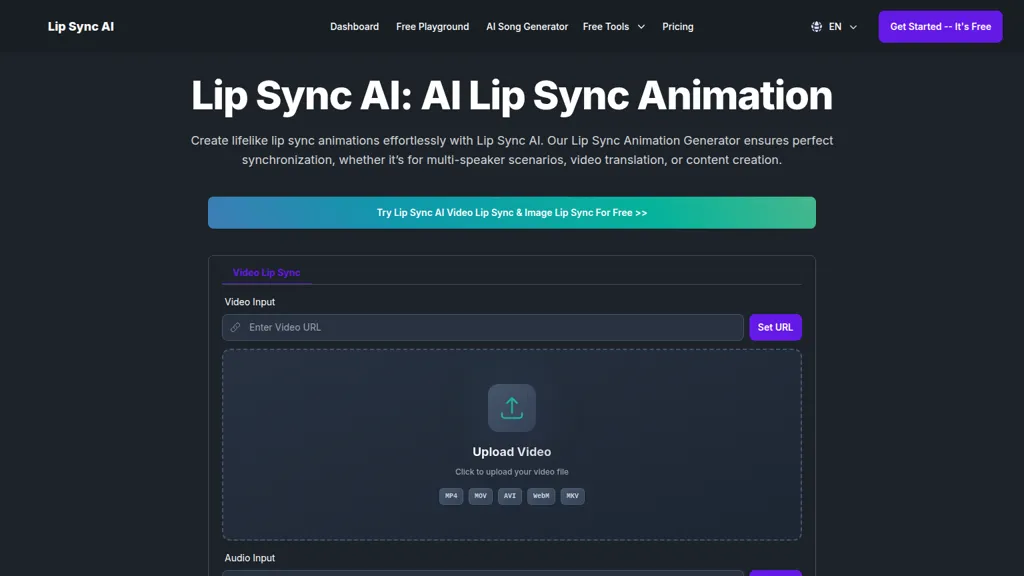Click the MKV format tag
Image resolution: width=1024 pixels, height=576 pixels.
click(x=572, y=496)
